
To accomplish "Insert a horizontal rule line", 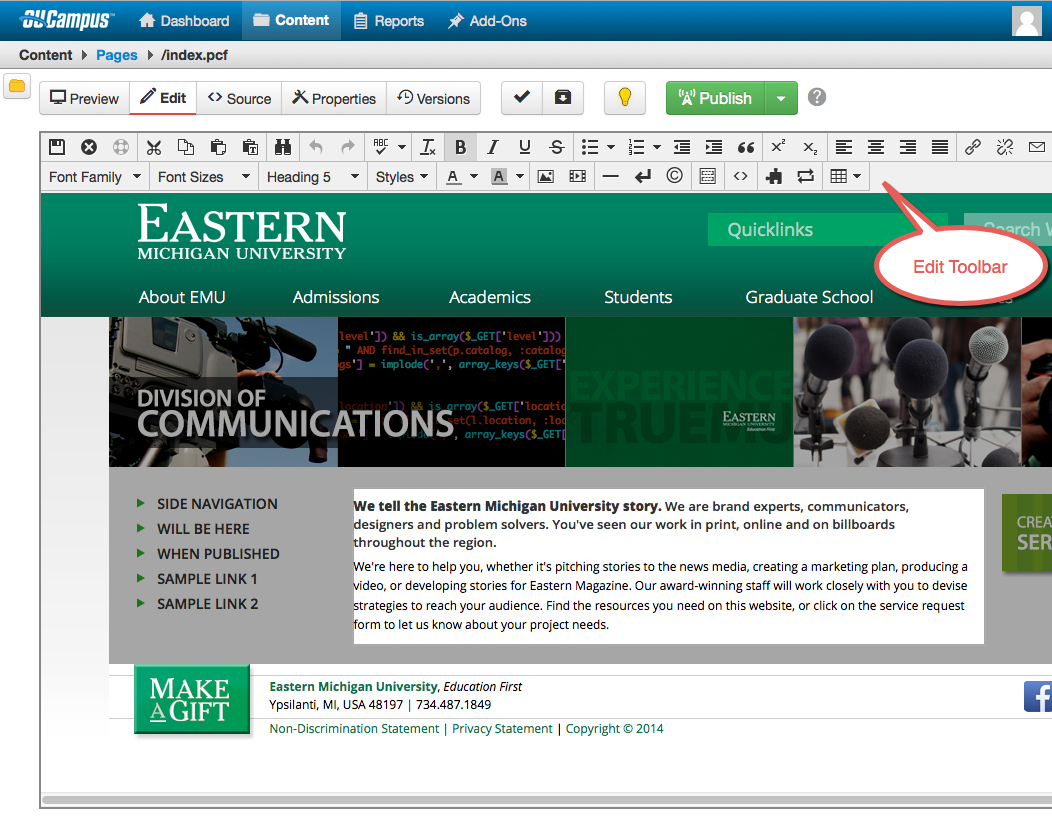I will (x=611, y=176).
